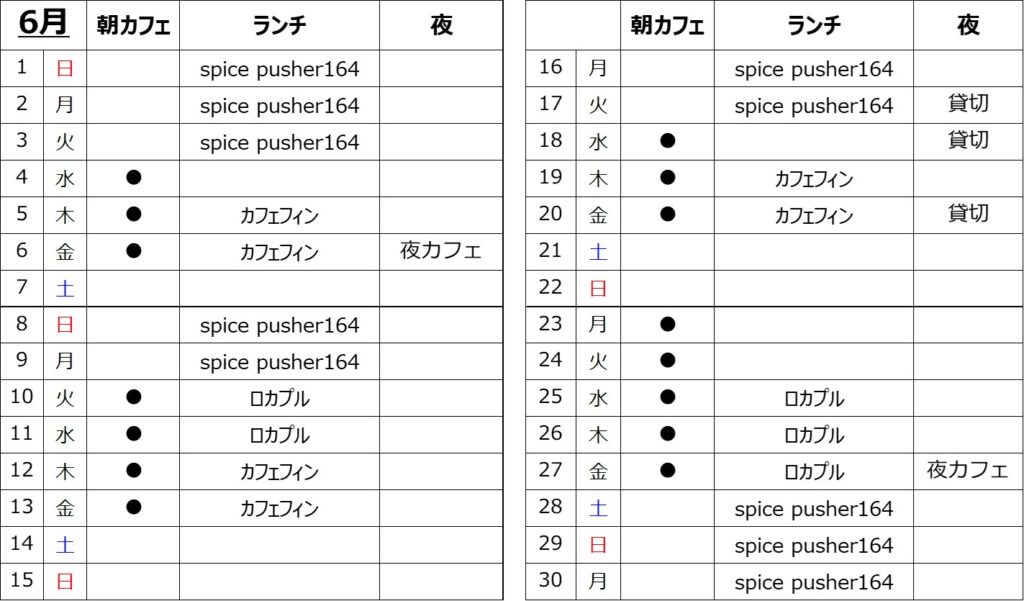Screen dimensions: 1024x601
Task: Select spice pusher164 lunch on June 1
Action: (280, 69)
